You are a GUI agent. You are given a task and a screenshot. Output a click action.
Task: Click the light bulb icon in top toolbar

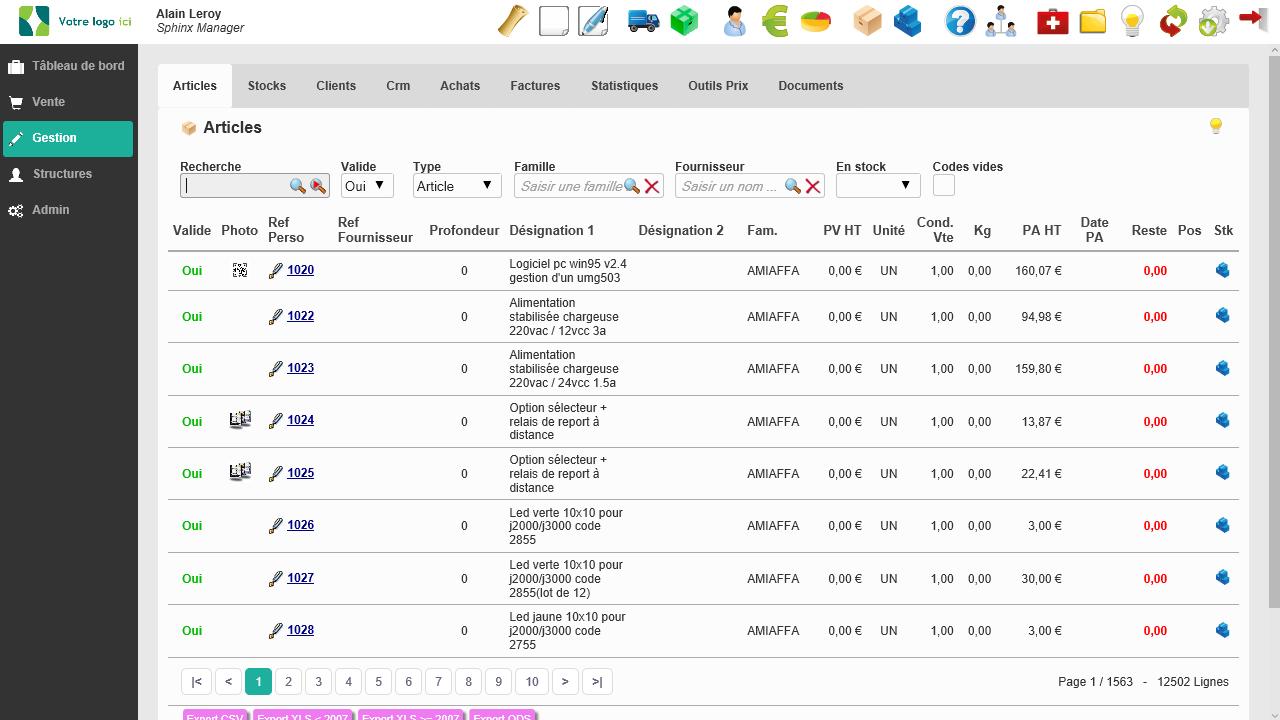[x=1132, y=21]
